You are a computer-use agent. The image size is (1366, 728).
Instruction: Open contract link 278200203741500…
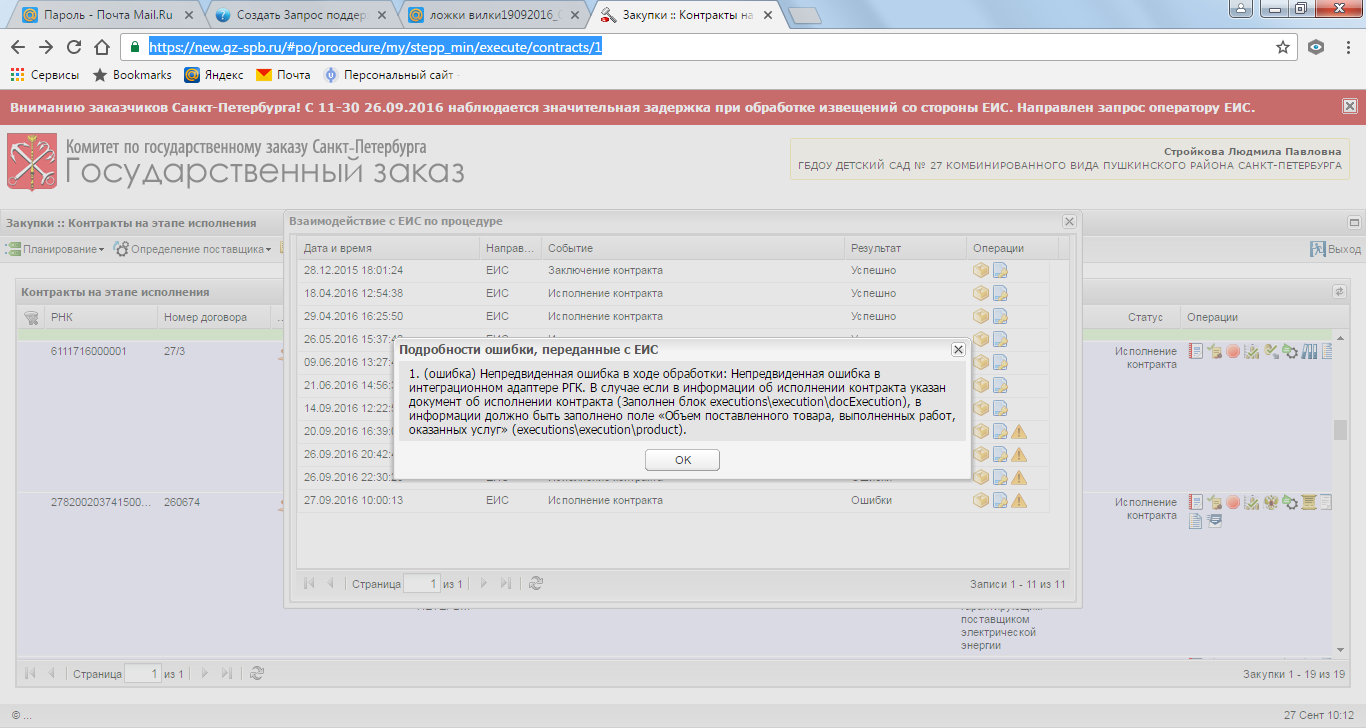click(x=101, y=502)
